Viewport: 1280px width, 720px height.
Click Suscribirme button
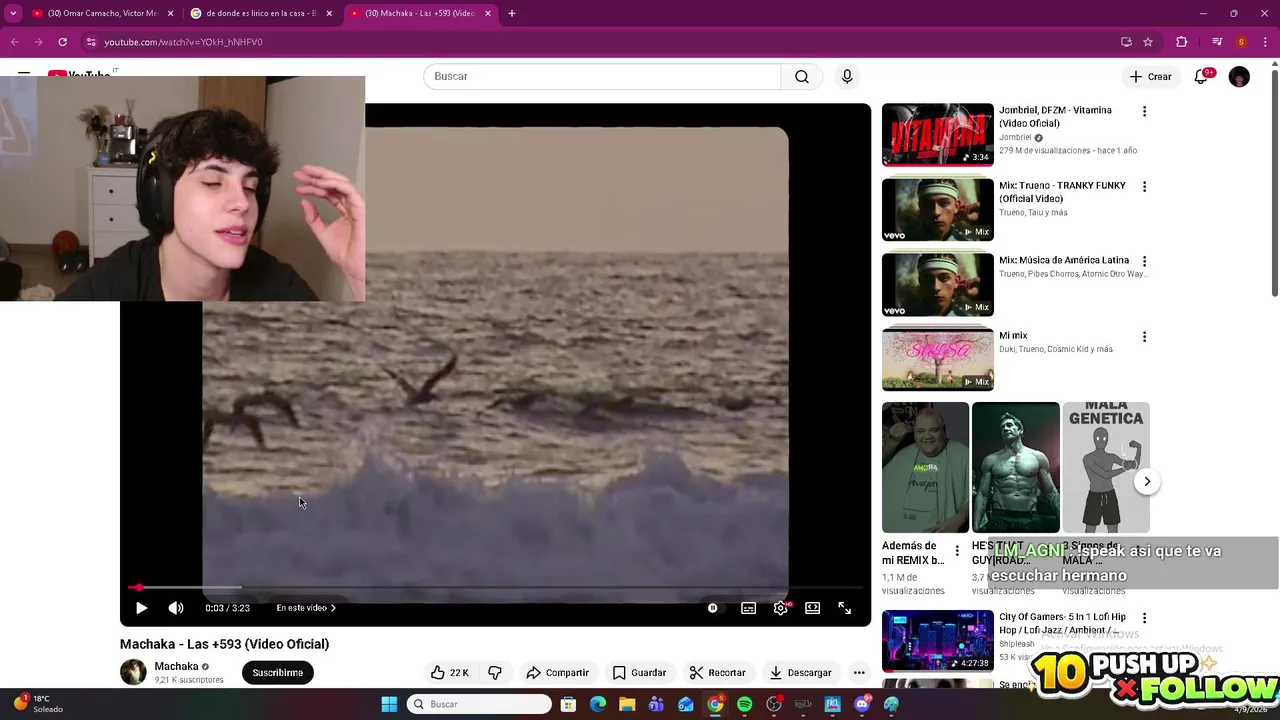pyautogui.click(x=278, y=672)
